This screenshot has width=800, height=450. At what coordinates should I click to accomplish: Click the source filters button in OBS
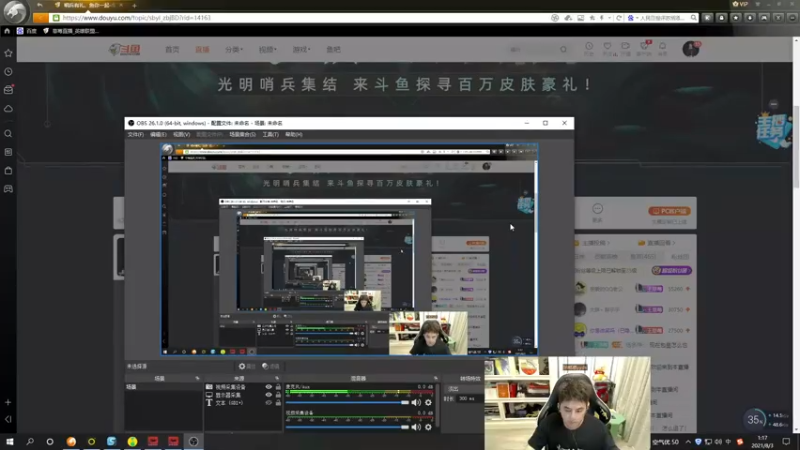[271, 366]
